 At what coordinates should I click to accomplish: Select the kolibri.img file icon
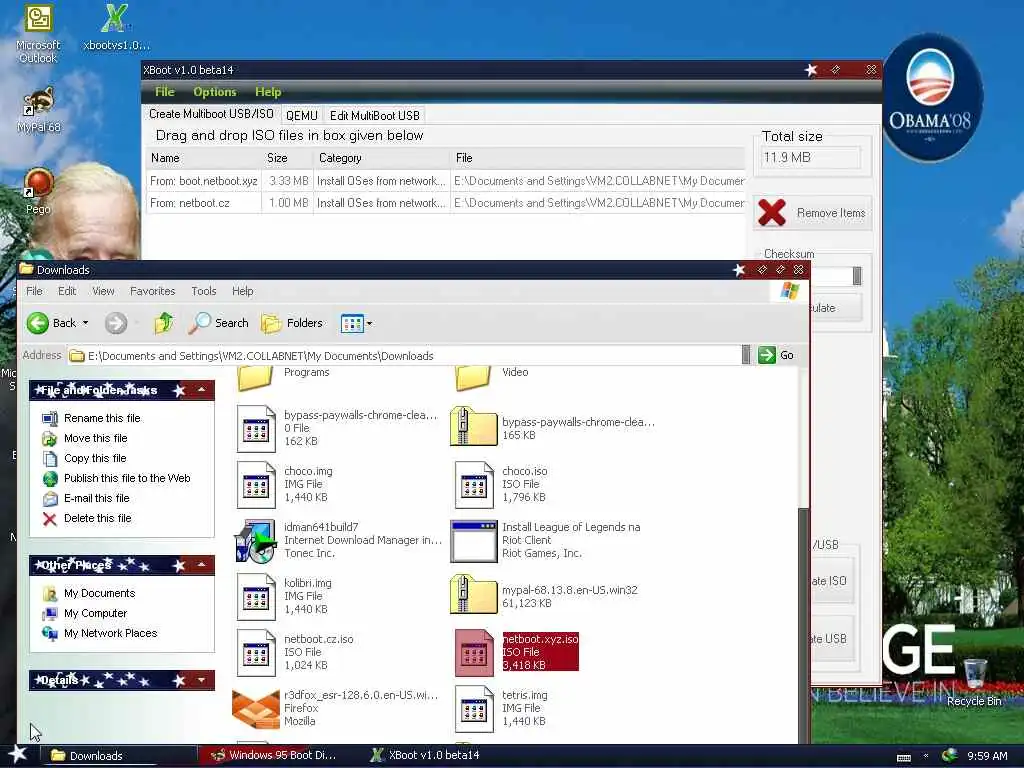click(x=256, y=597)
